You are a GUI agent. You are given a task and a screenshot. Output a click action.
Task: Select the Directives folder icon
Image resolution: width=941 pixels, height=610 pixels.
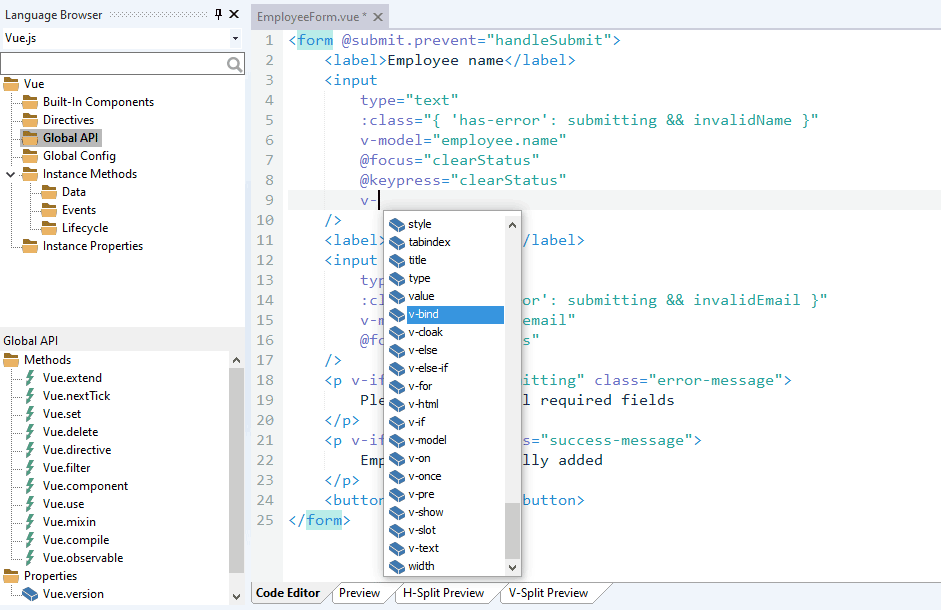[x=30, y=120]
